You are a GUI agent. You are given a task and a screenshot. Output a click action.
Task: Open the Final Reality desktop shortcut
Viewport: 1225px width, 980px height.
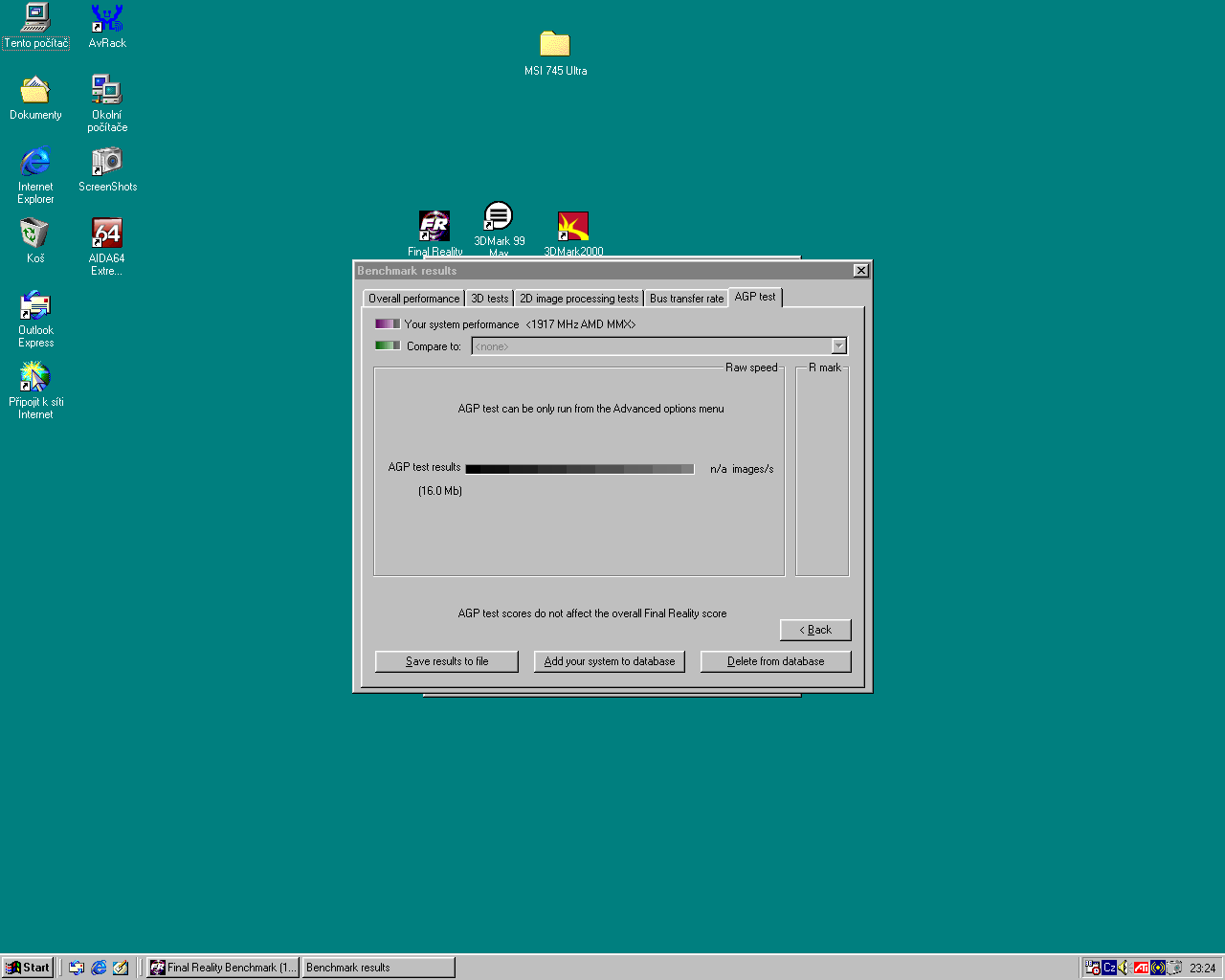pyautogui.click(x=434, y=227)
